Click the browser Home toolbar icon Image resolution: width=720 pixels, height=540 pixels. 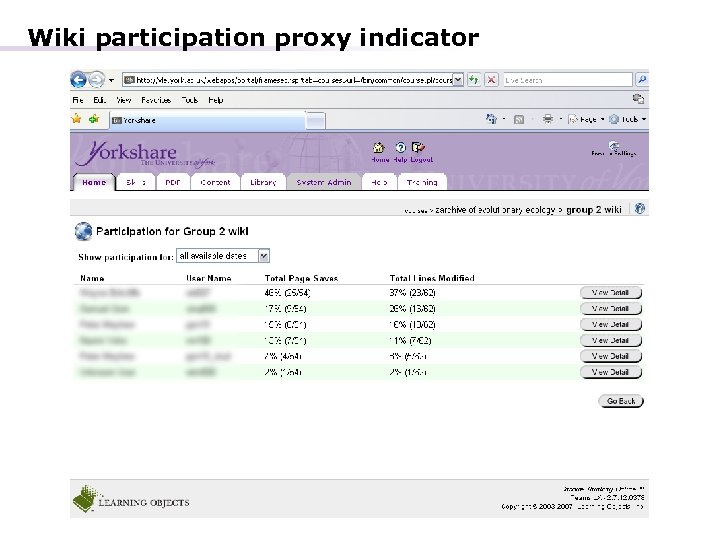[491, 119]
